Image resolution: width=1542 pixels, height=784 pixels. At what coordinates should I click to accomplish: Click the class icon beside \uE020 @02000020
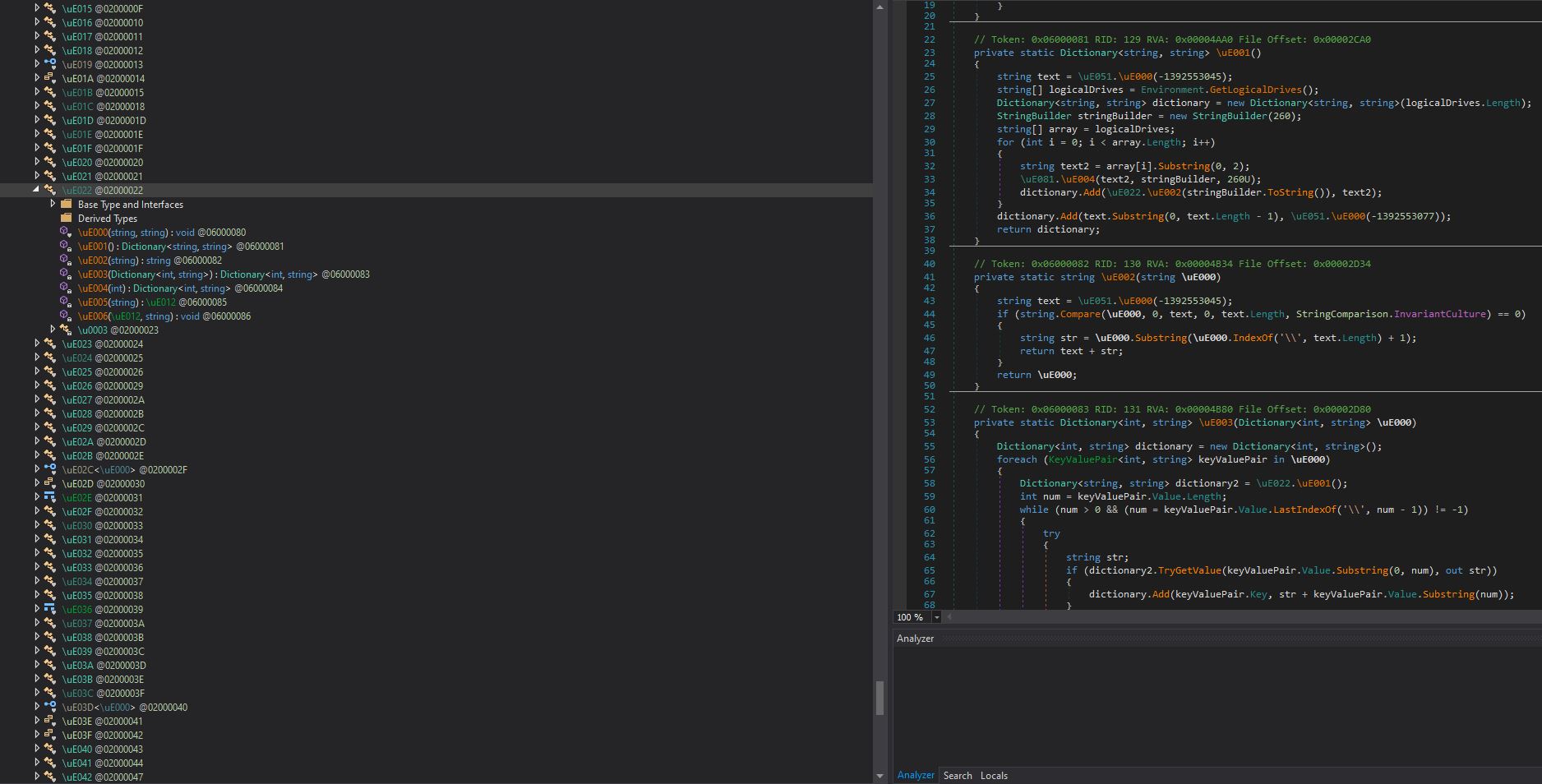(x=50, y=163)
